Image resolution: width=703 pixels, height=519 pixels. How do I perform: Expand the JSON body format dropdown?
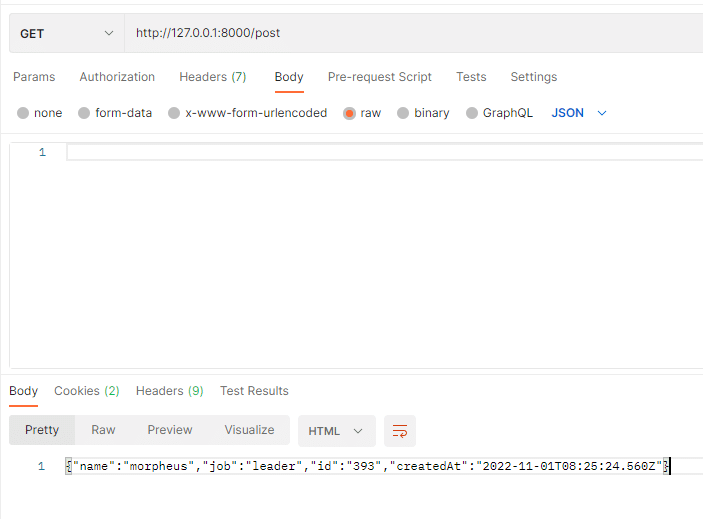579,113
